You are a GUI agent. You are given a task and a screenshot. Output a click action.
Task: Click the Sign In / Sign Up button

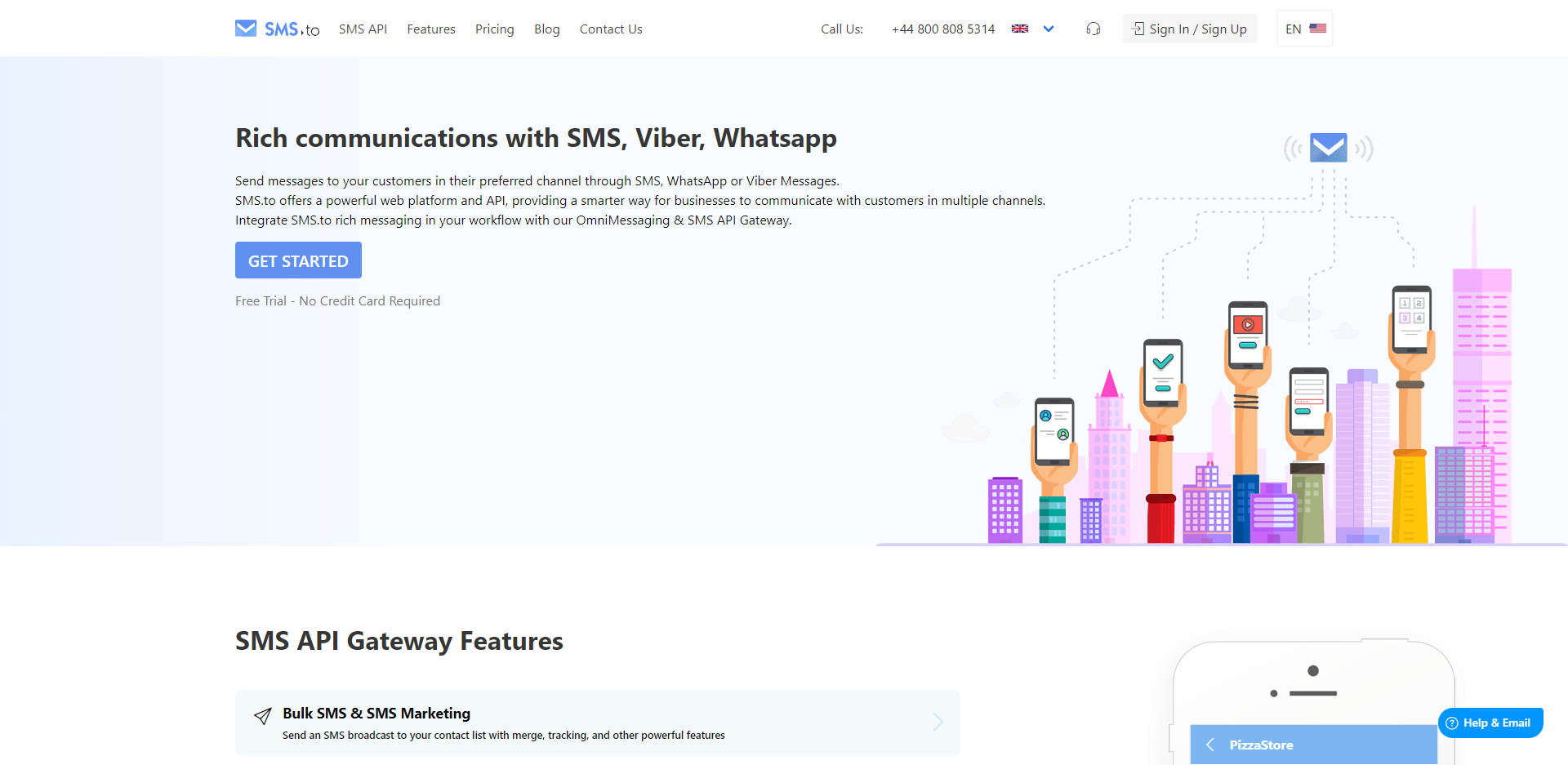point(1190,29)
